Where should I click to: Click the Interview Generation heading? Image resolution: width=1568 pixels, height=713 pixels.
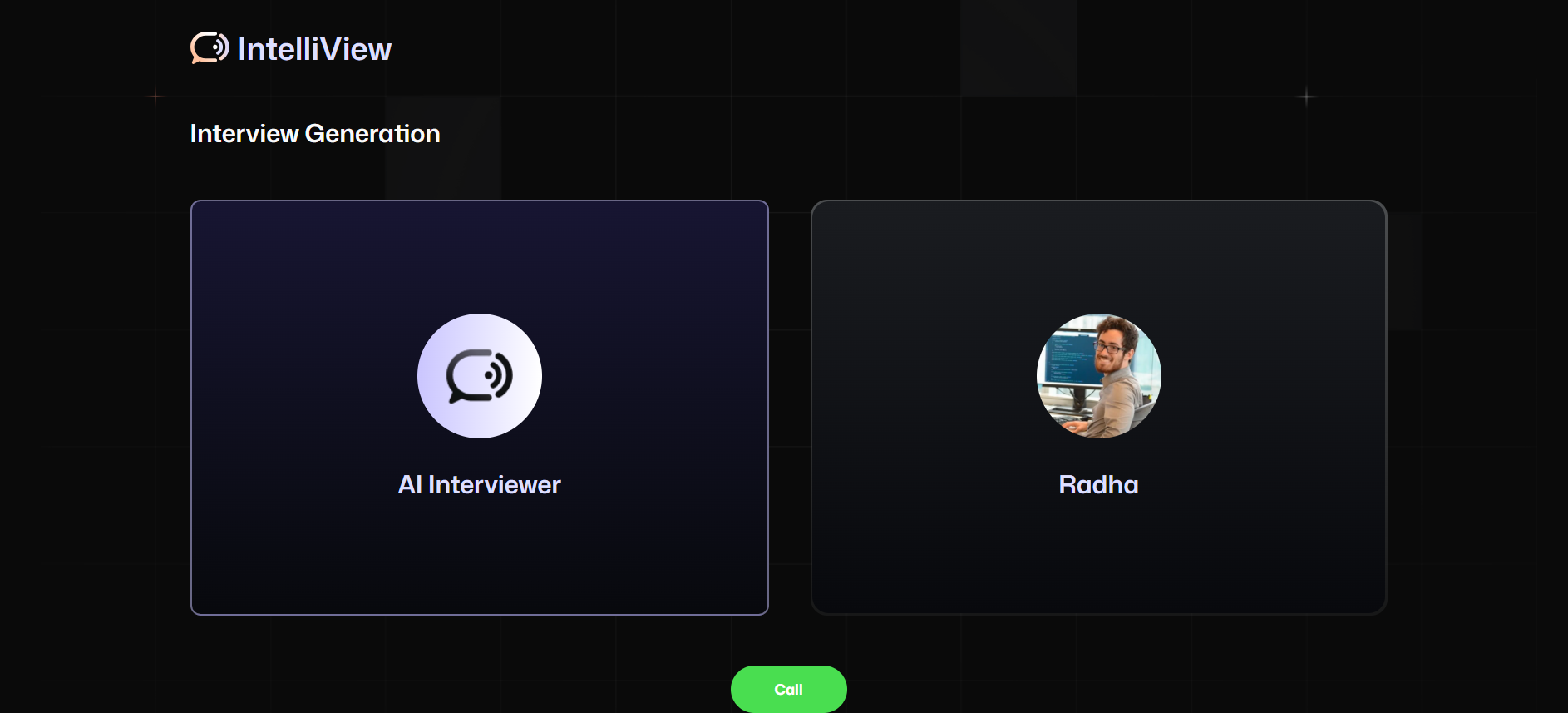(x=315, y=134)
